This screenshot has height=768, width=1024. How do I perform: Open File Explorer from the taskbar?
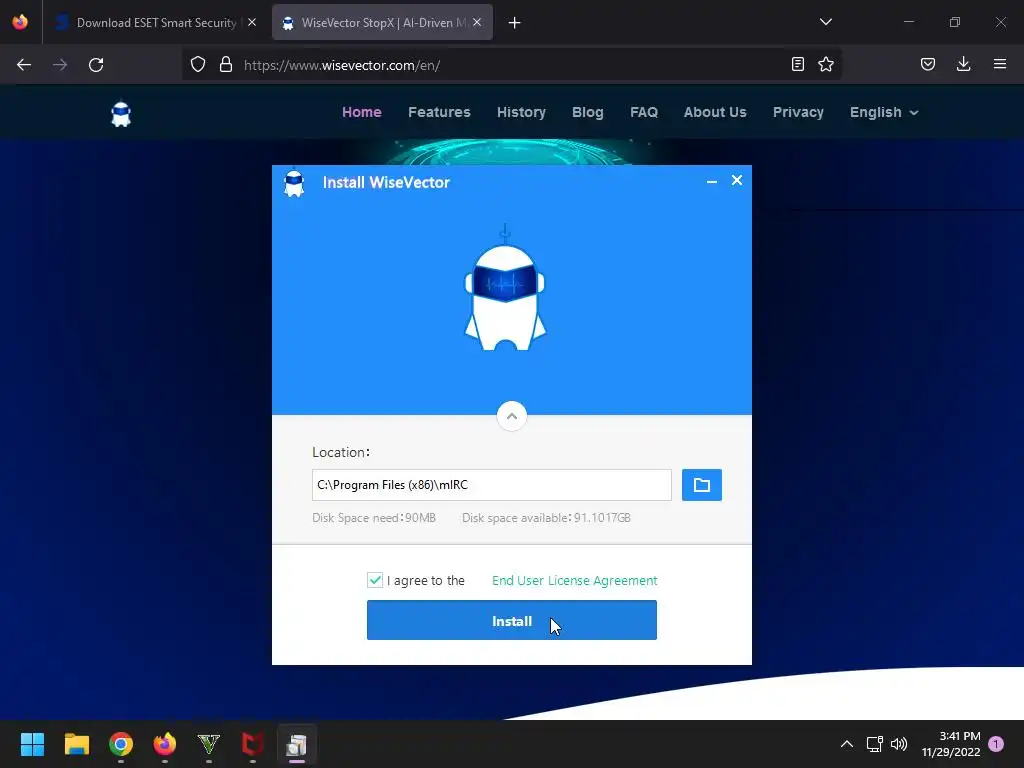click(x=76, y=744)
